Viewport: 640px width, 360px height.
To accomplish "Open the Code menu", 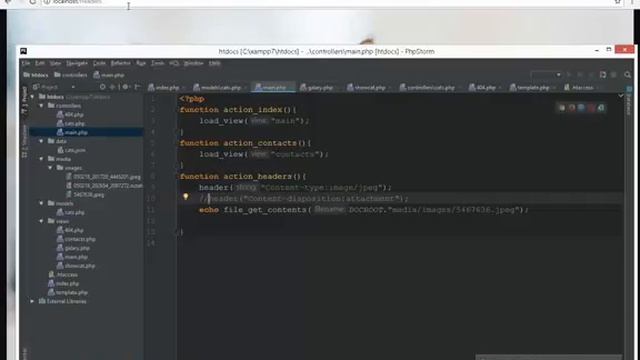I will pyautogui.click(x=99, y=63).
